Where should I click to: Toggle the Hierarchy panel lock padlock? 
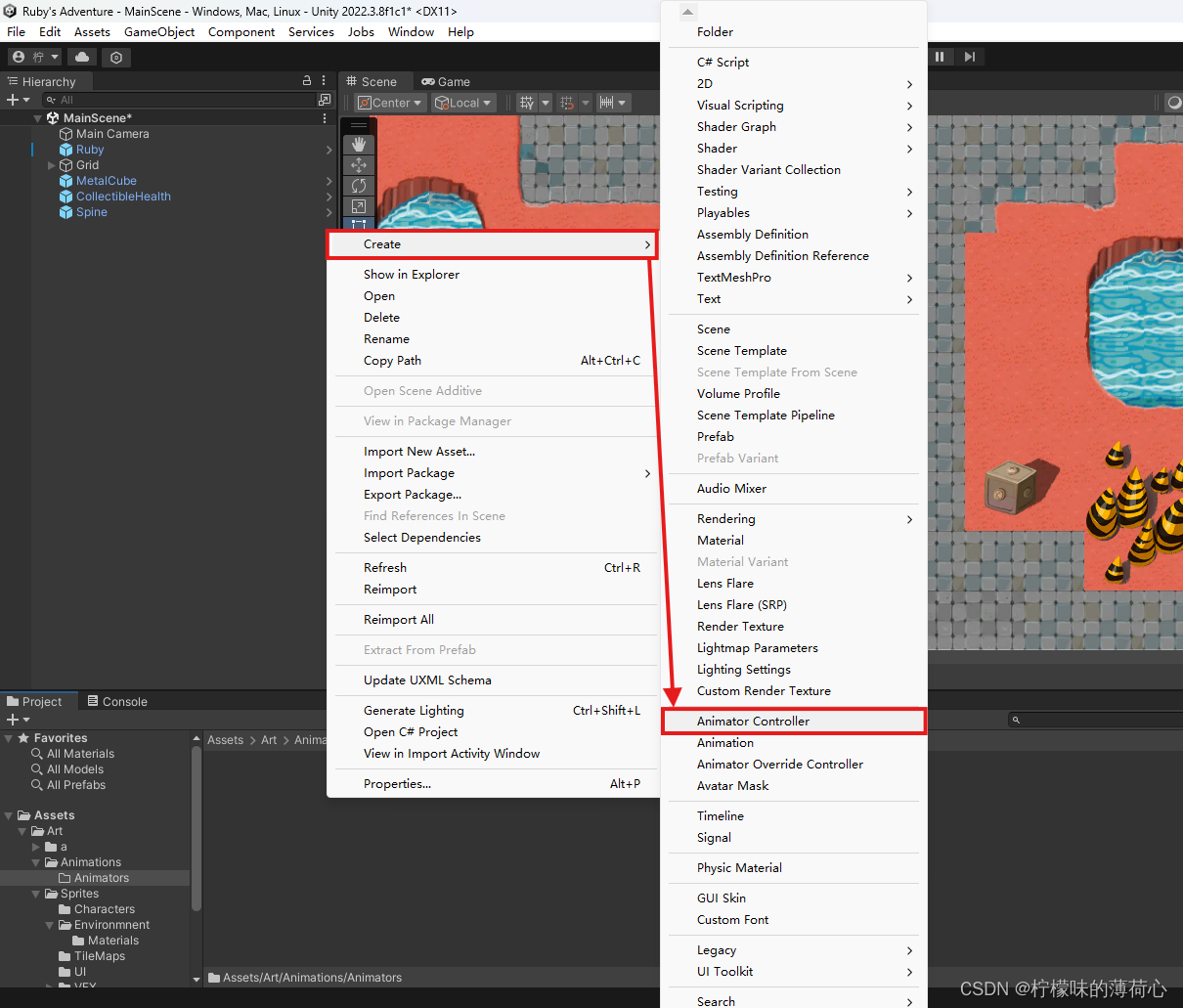(x=306, y=80)
